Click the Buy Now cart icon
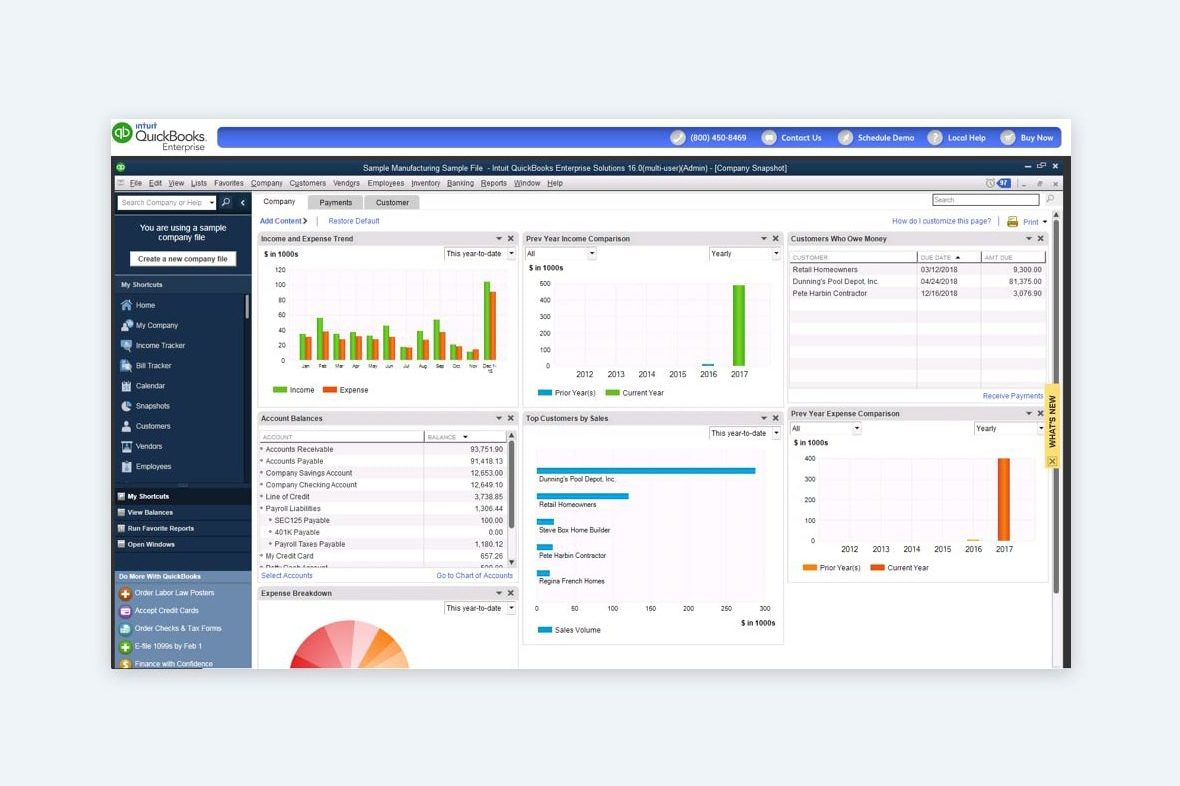The width and height of the screenshot is (1180, 786). tap(1008, 137)
